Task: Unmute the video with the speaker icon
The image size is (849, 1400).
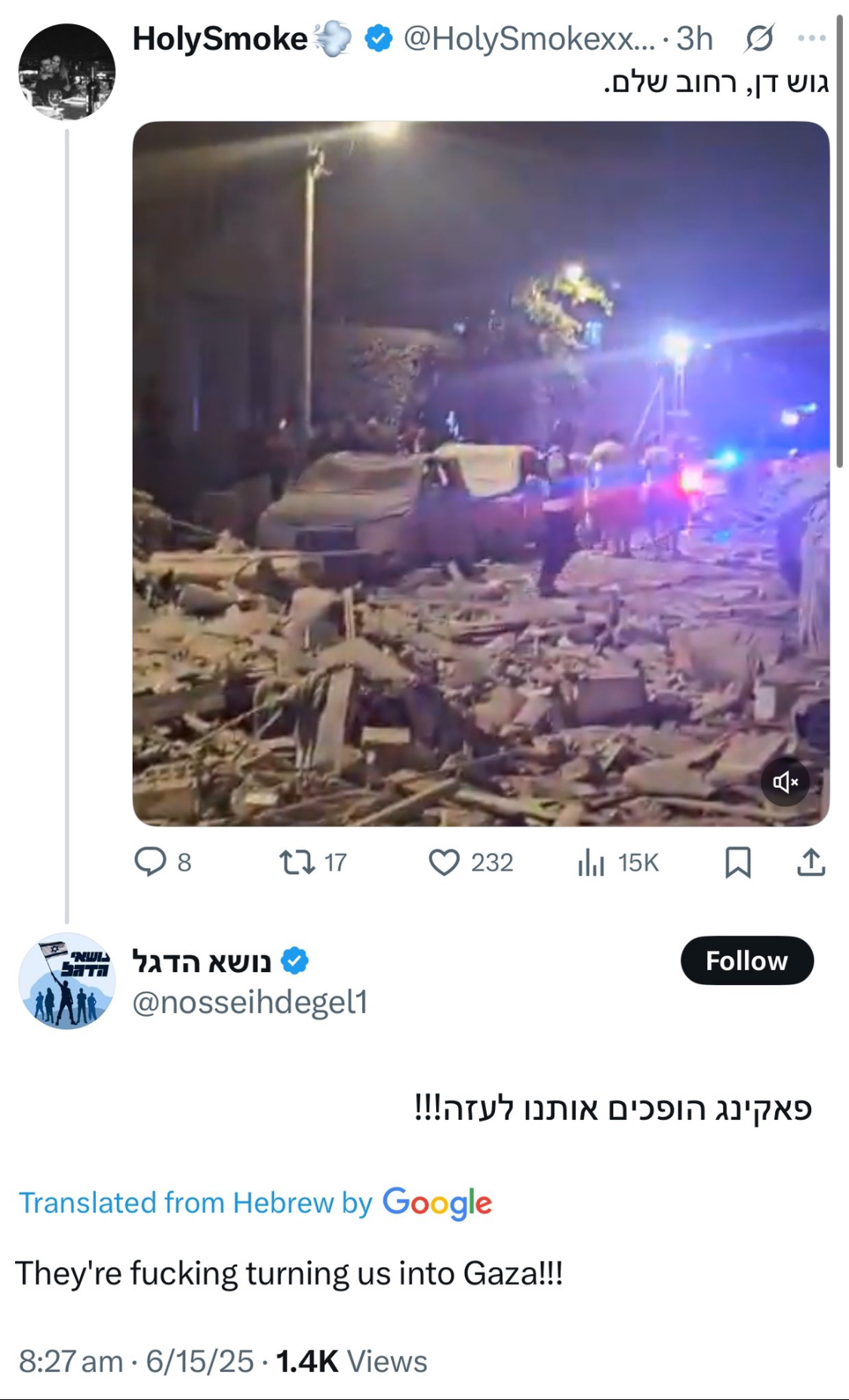Action: (785, 782)
